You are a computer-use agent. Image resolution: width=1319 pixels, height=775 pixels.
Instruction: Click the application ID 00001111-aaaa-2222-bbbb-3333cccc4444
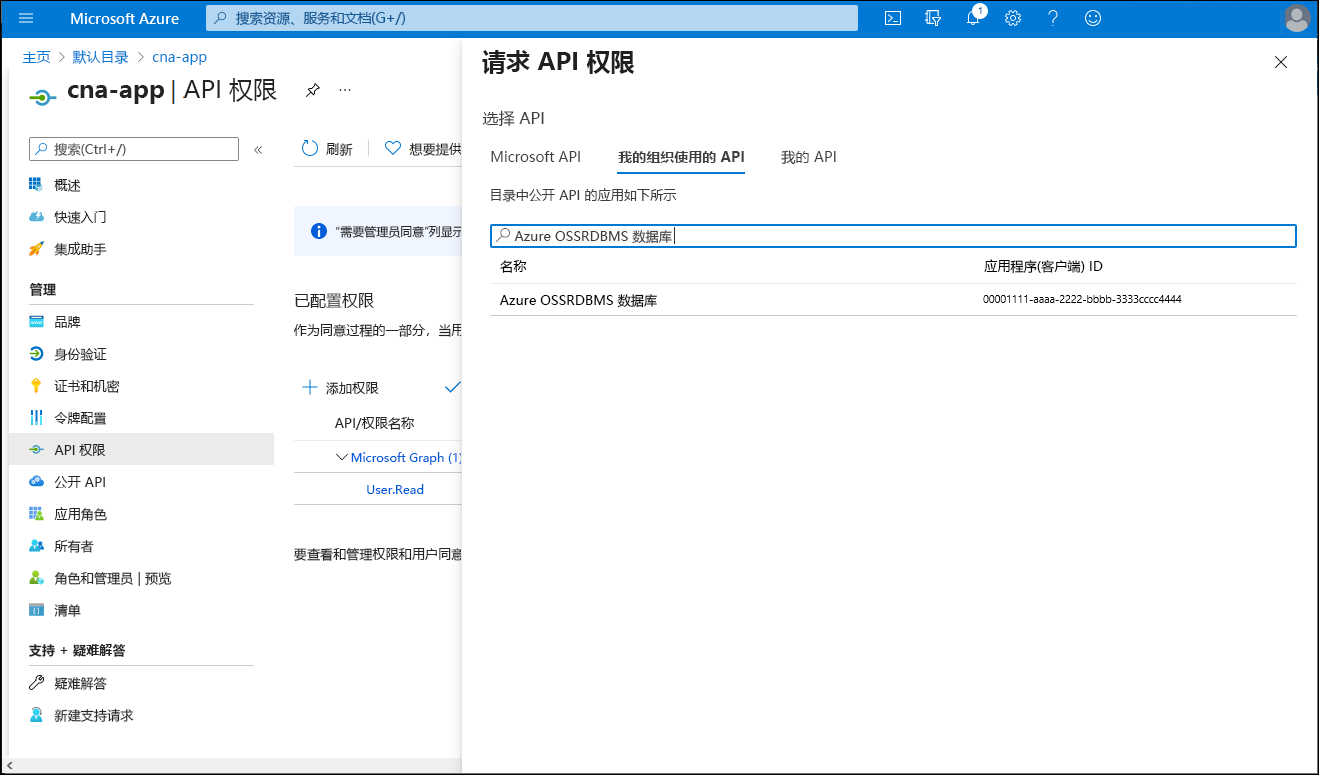(1082, 299)
